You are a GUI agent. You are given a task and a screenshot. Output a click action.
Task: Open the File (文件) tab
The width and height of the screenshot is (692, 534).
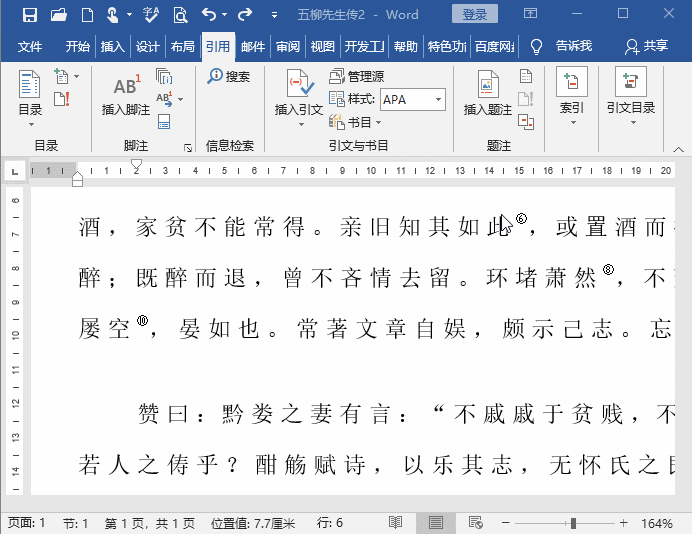[30, 46]
